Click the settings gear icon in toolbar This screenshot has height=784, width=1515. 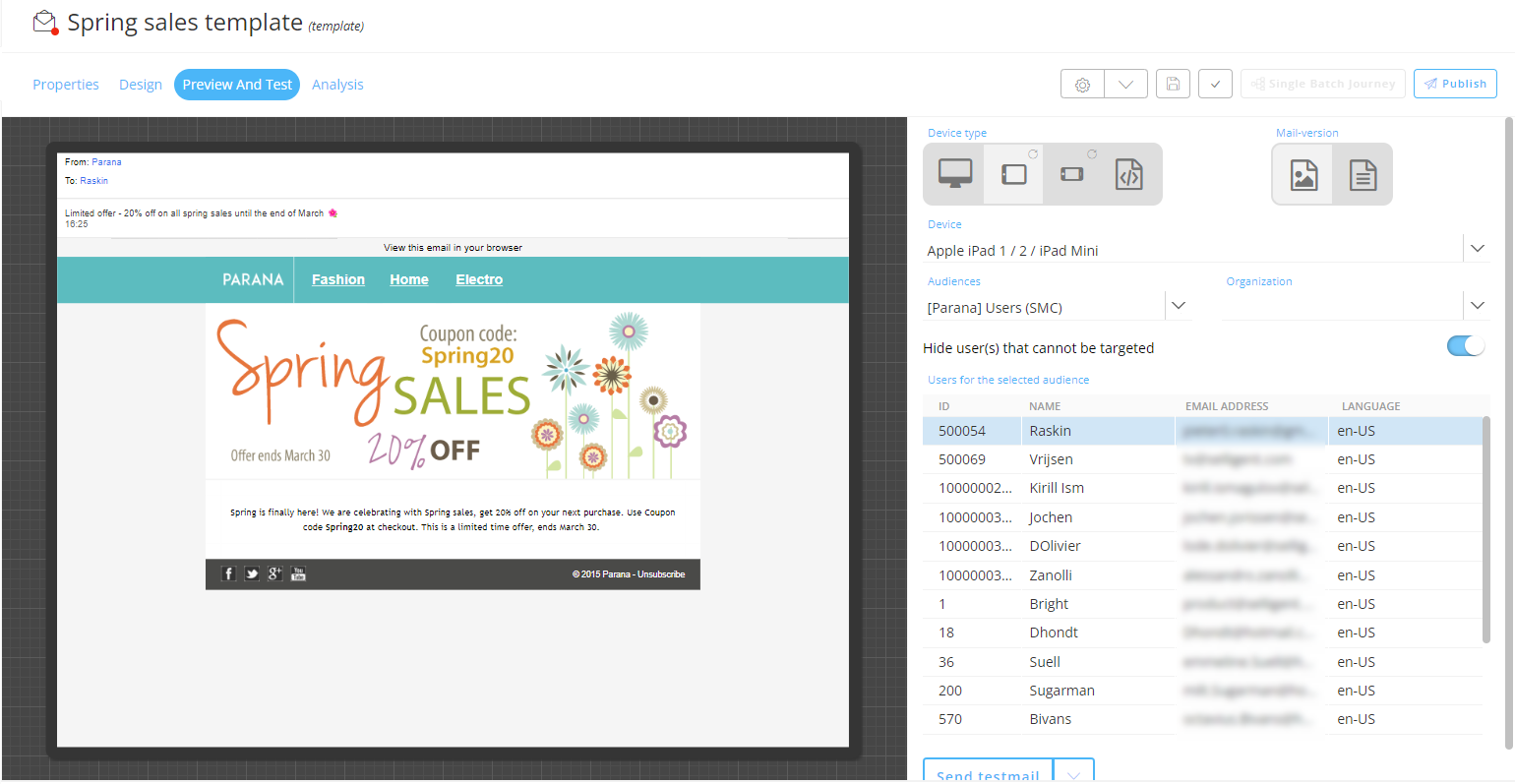1082,85
